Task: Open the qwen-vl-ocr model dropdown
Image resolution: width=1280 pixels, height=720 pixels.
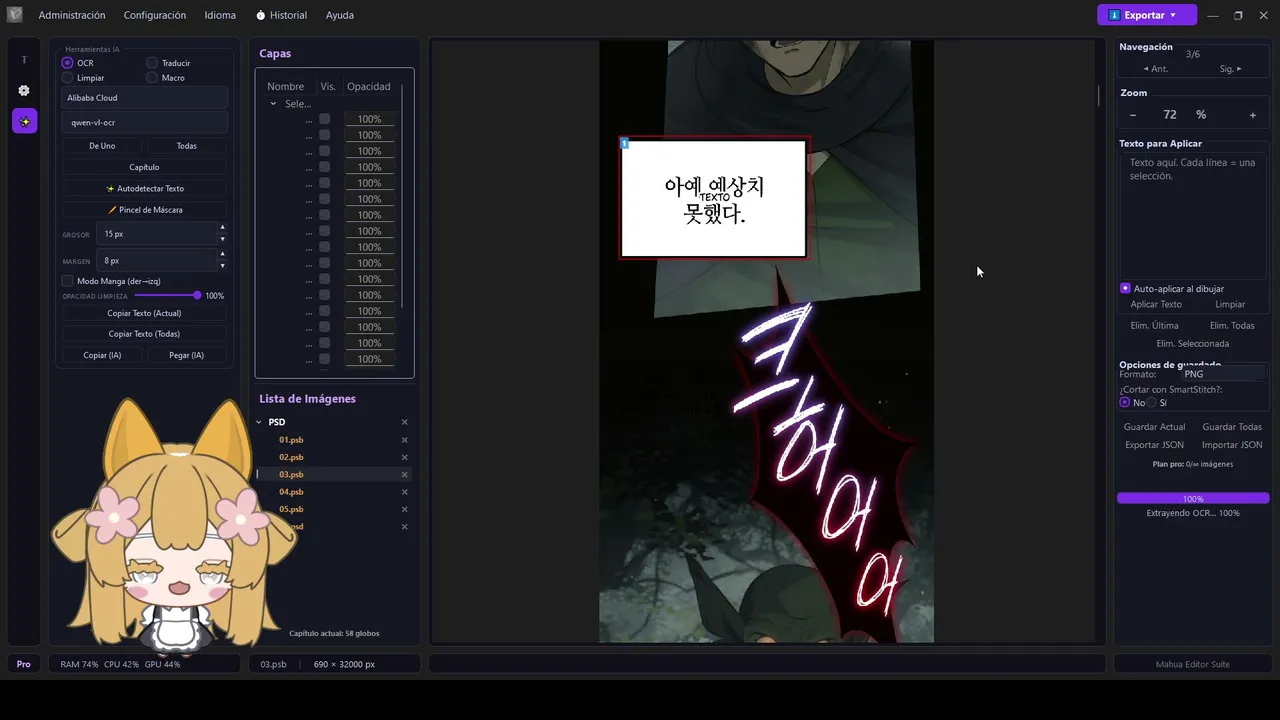Action: click(144, 122)
